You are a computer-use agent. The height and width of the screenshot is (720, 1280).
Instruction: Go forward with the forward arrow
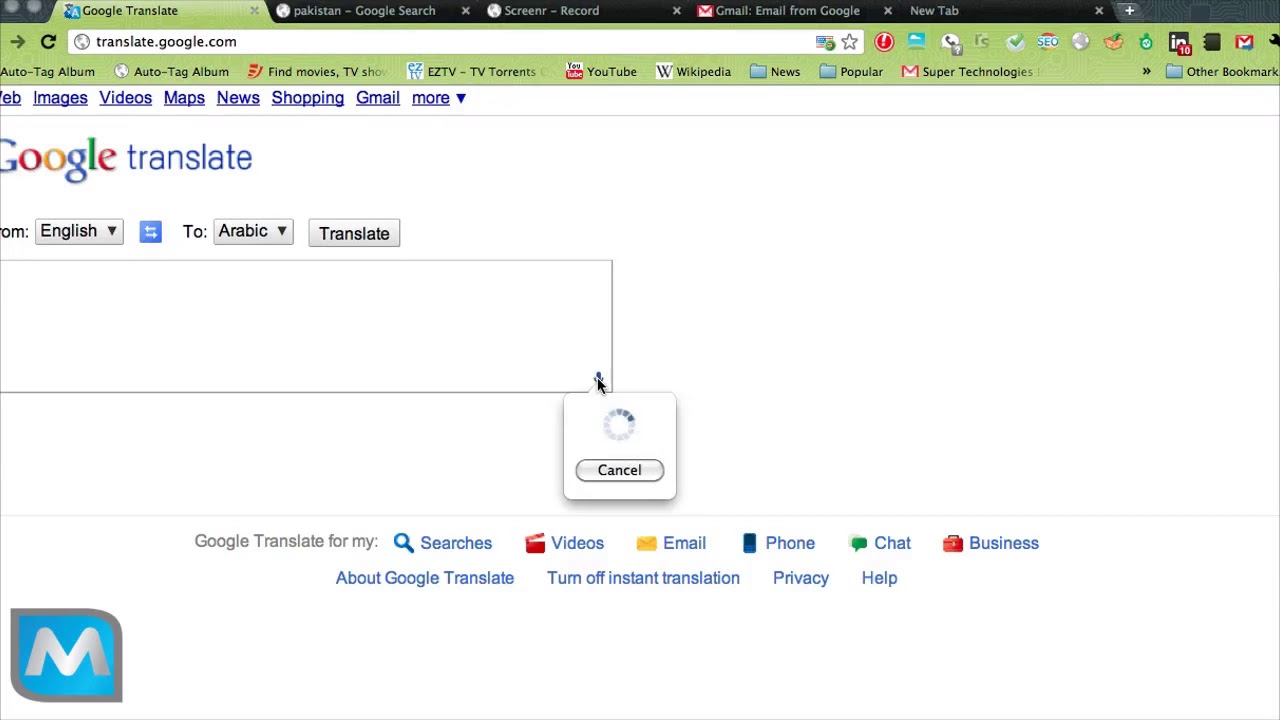(x=17, y=42)
